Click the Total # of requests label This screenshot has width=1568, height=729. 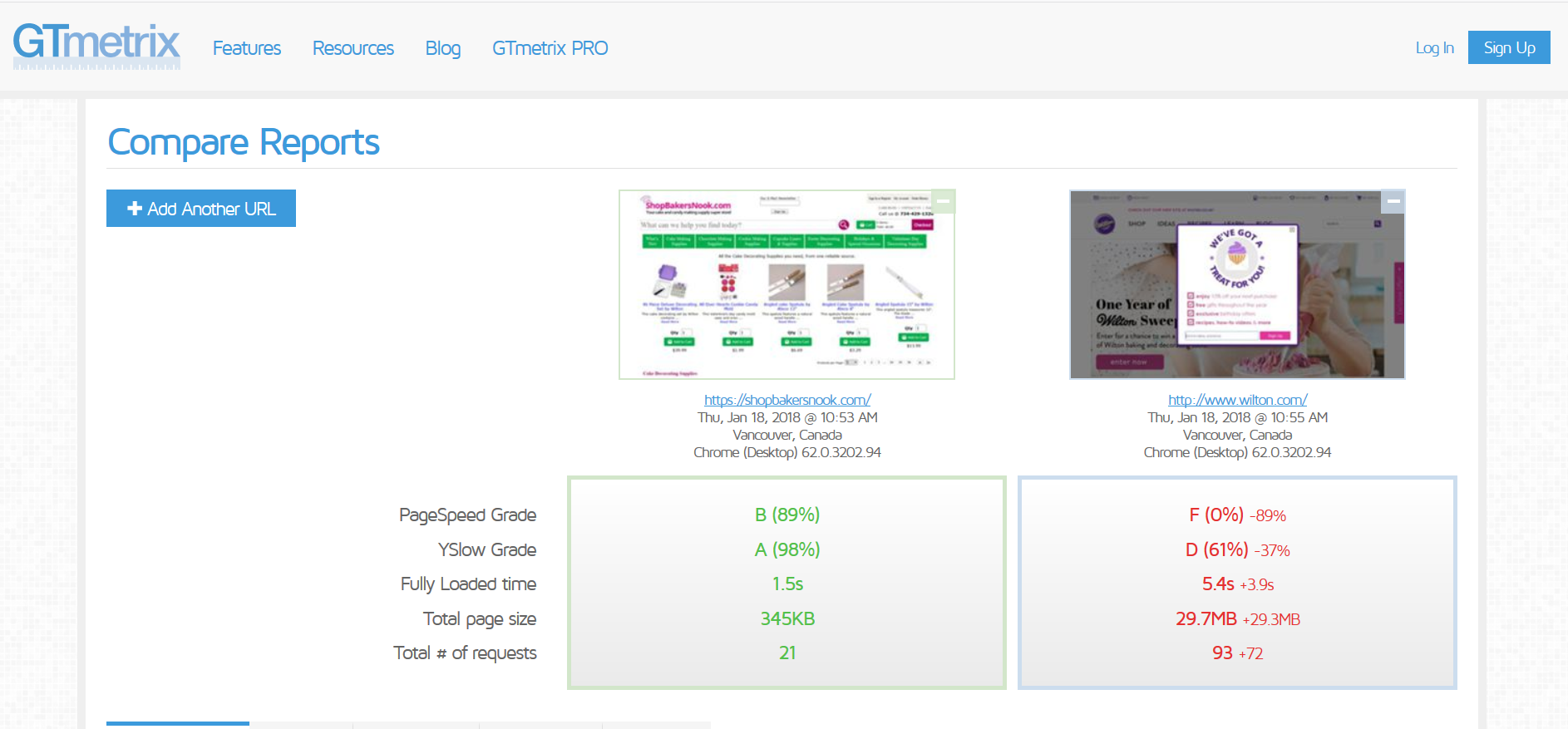pyautogui.click(x=465, y=653)
